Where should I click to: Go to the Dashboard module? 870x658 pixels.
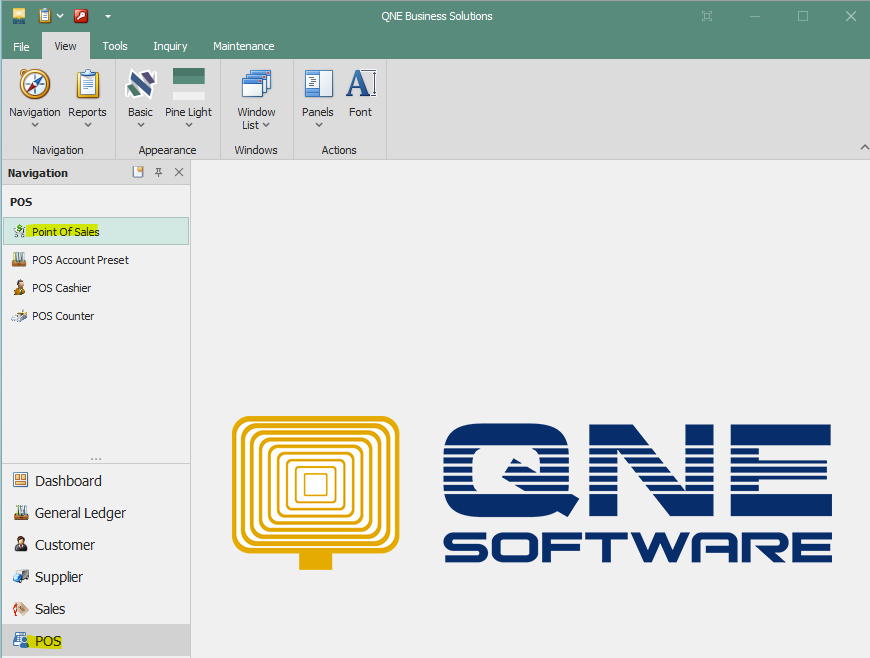[96, 480]
